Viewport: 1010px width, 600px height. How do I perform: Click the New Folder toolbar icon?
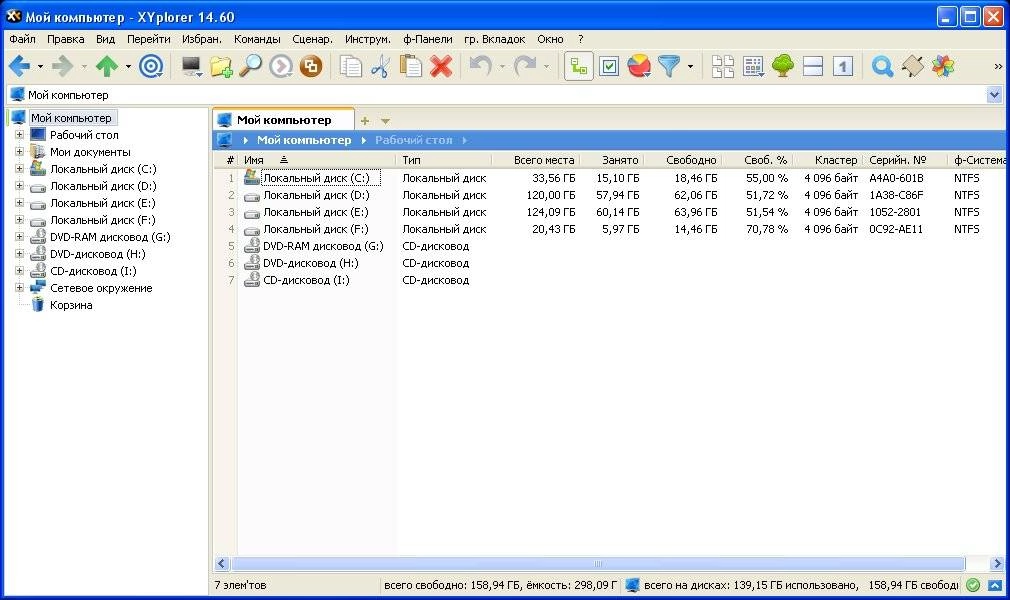[221, 66]
